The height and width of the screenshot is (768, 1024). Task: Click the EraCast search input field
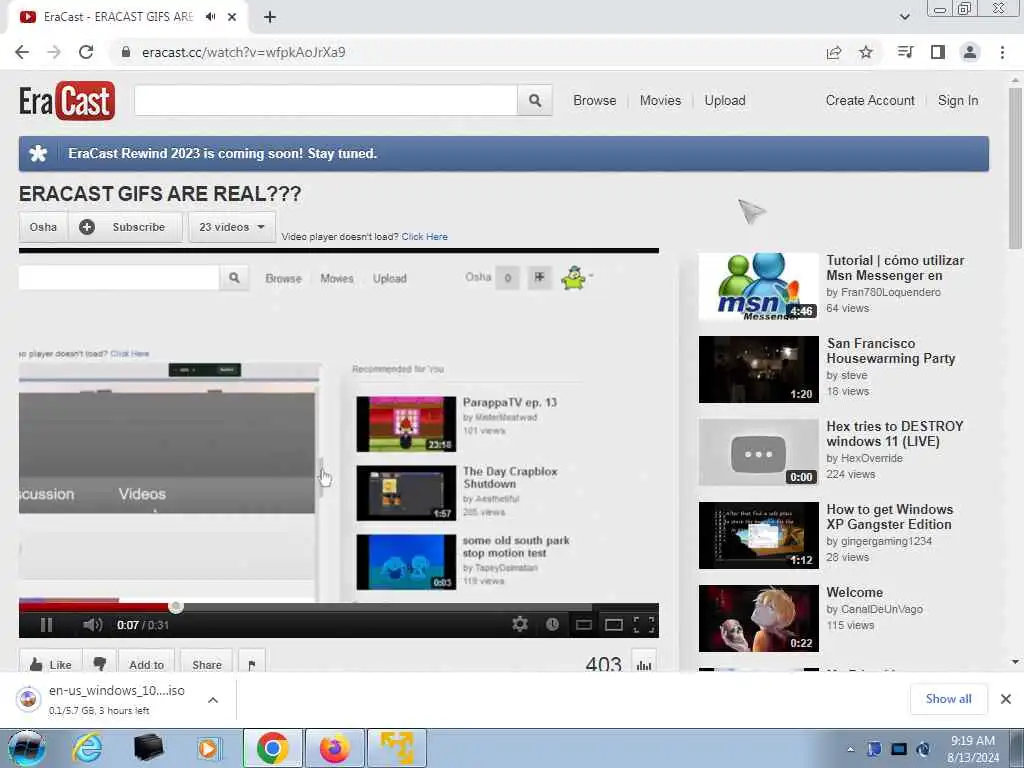(x=326, y=101)
